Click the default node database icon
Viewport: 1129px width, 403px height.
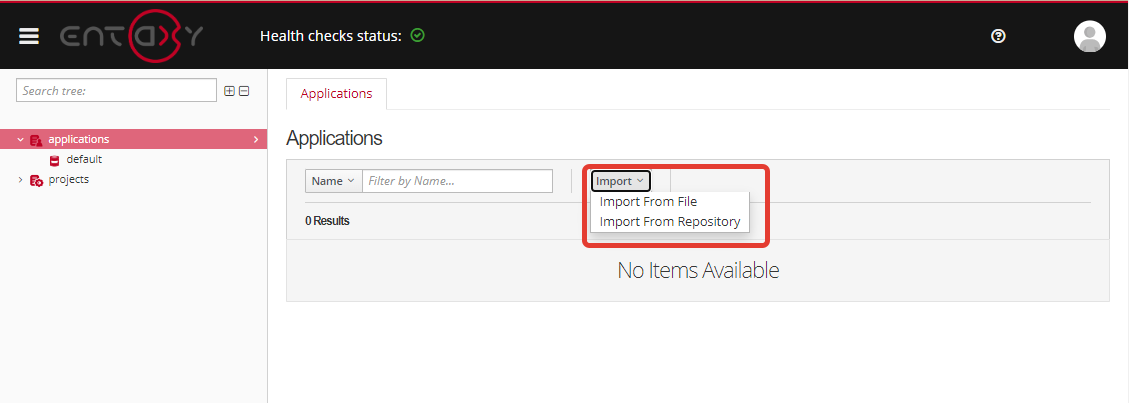[x=55, y=160]
